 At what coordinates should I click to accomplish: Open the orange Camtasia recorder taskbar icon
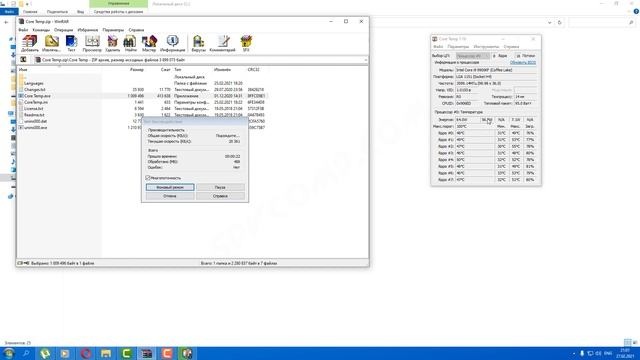[x=167, y=353]
